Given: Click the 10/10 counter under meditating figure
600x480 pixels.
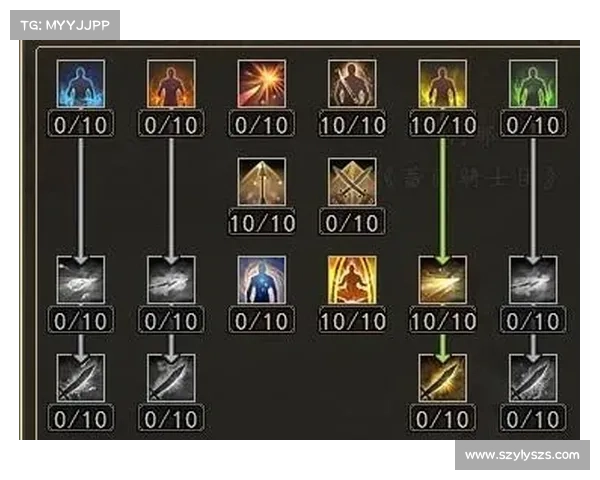Looking at the screenshot, I should point(352,320).
